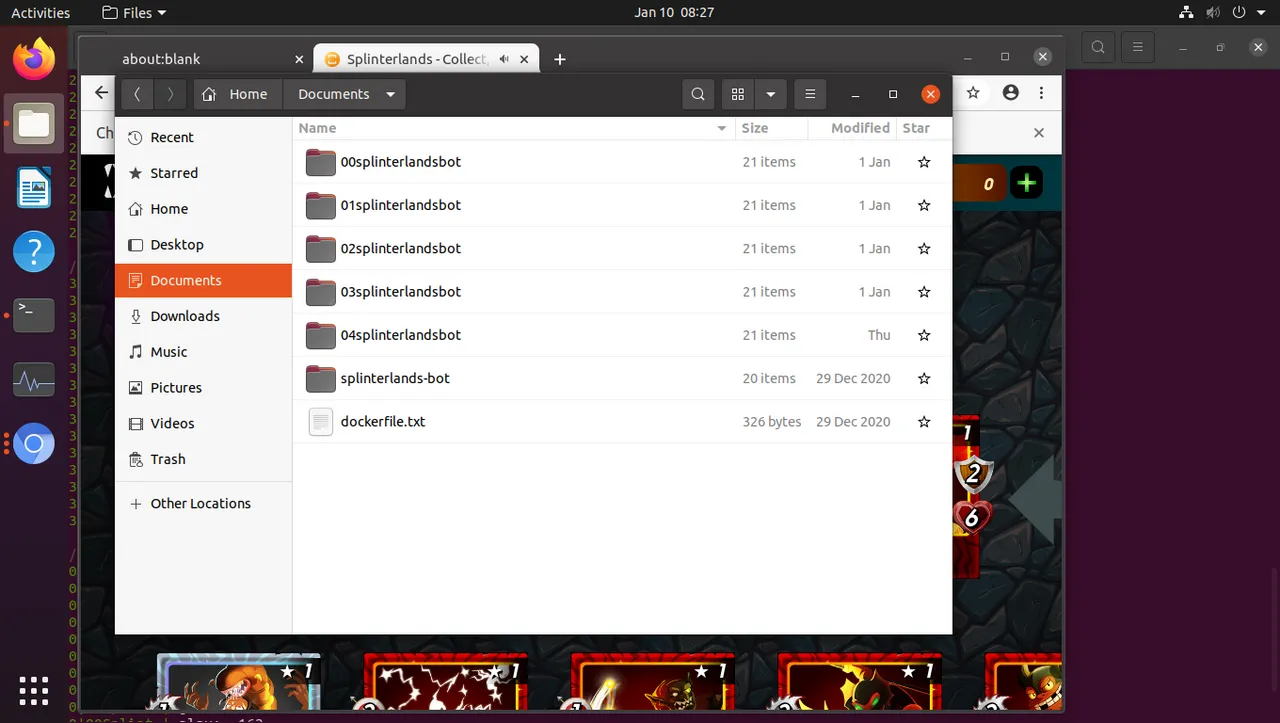Switch to icon grid view in Files
Screen dimensions: 1280x723
738,94
